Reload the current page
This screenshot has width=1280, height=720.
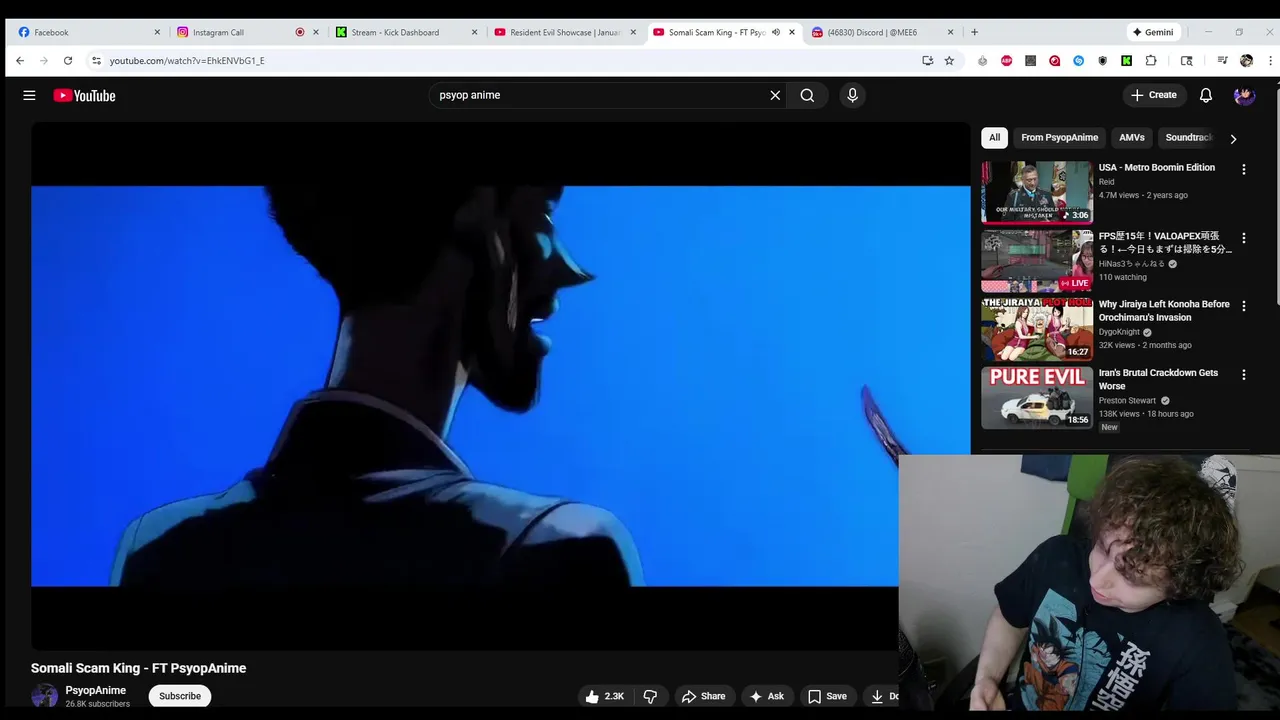(x=68, y=60)
